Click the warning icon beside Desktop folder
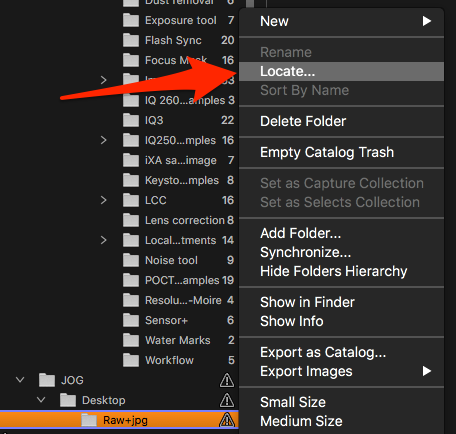 click(x=227, y=400)
